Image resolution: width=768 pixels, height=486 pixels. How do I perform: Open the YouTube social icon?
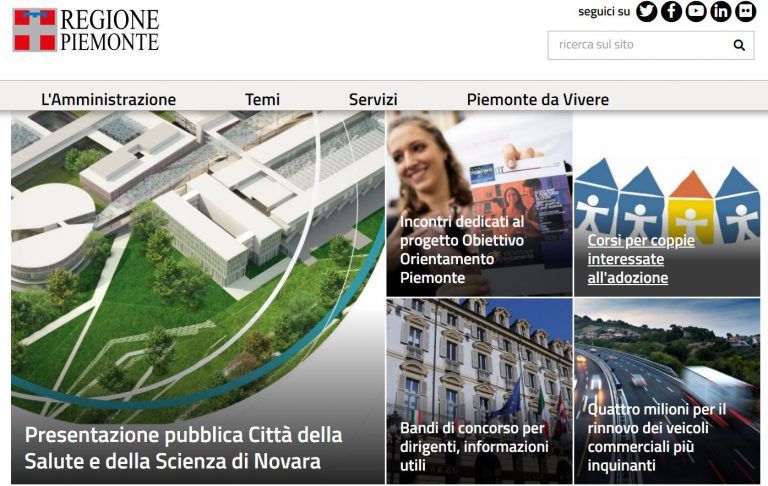pos(696,11)
